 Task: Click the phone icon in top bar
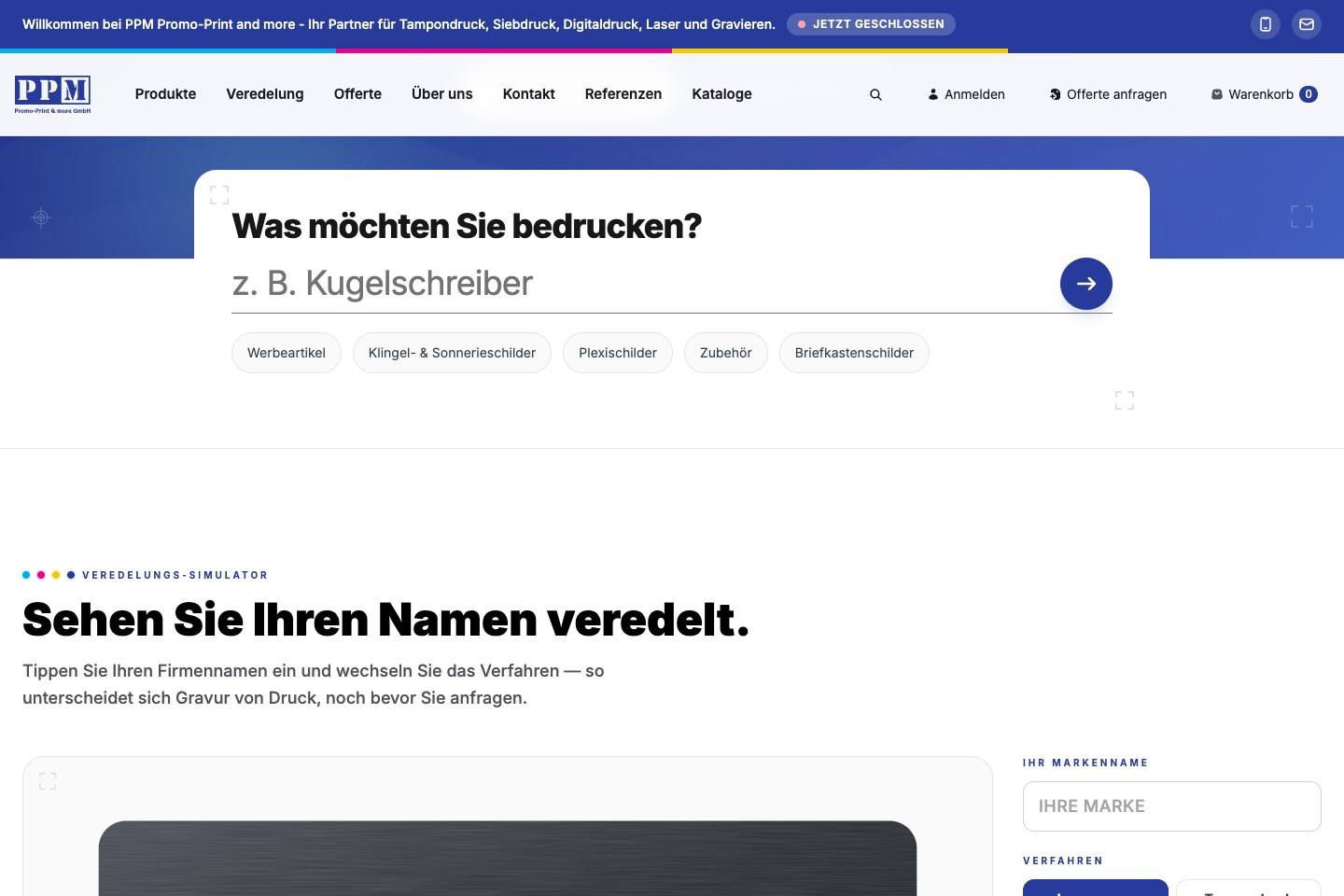pyautogui.click(x=1266, y=24)
